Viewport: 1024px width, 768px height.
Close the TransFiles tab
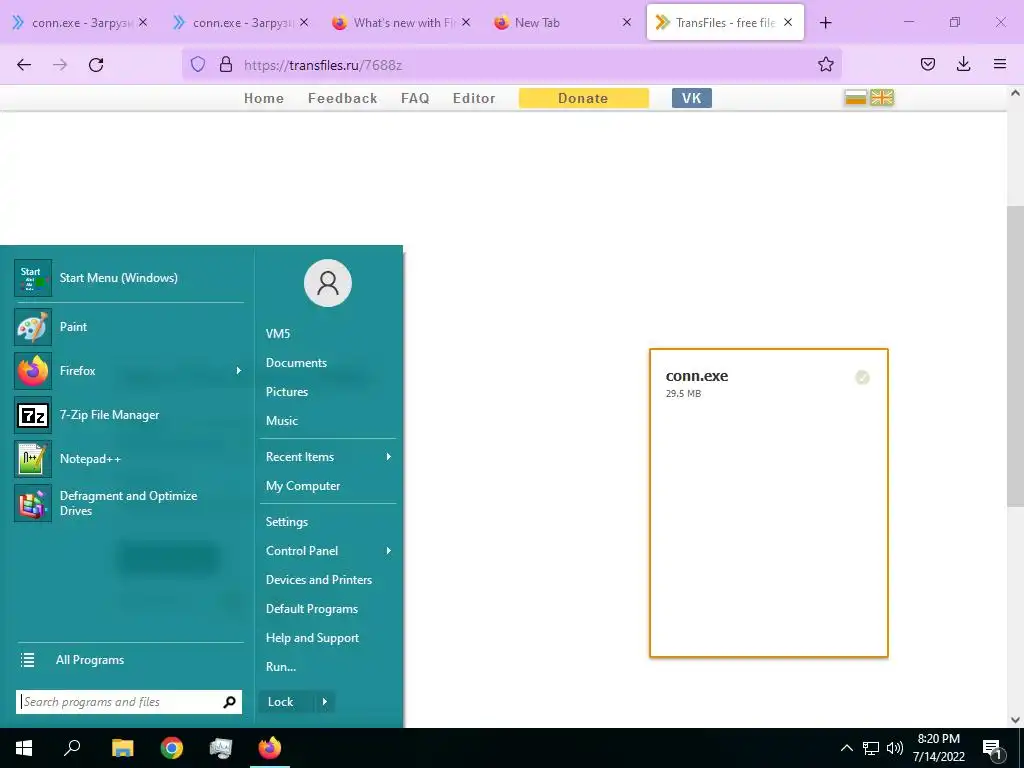[788, 22]
